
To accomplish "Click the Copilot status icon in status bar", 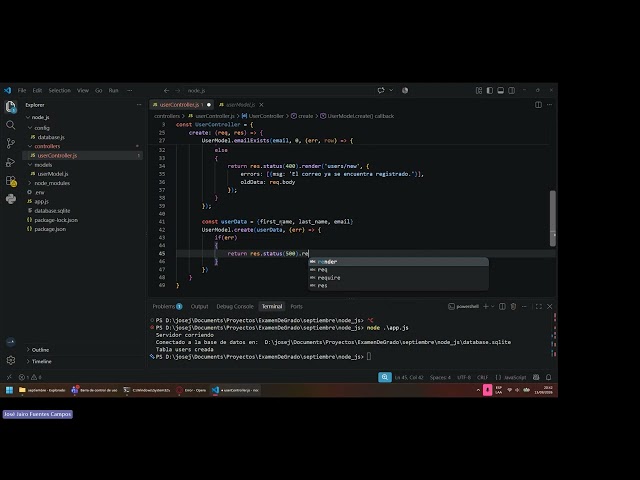I will click(x=536, y=377).
